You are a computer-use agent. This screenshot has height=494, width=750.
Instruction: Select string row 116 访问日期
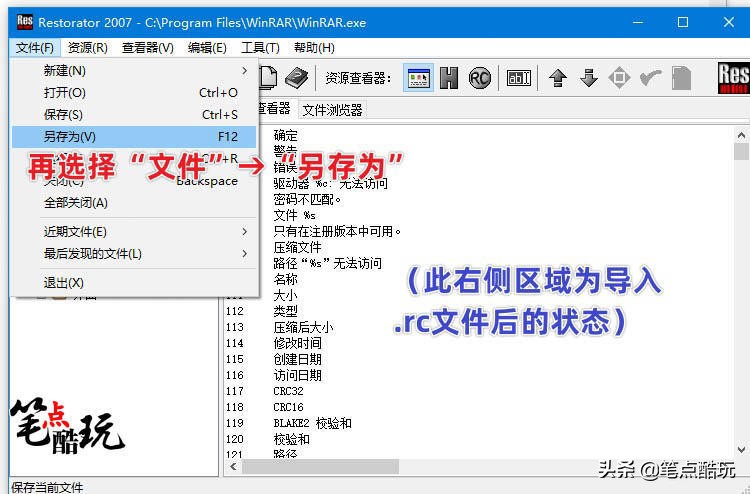pyautogui.click(x=274, y=375)
